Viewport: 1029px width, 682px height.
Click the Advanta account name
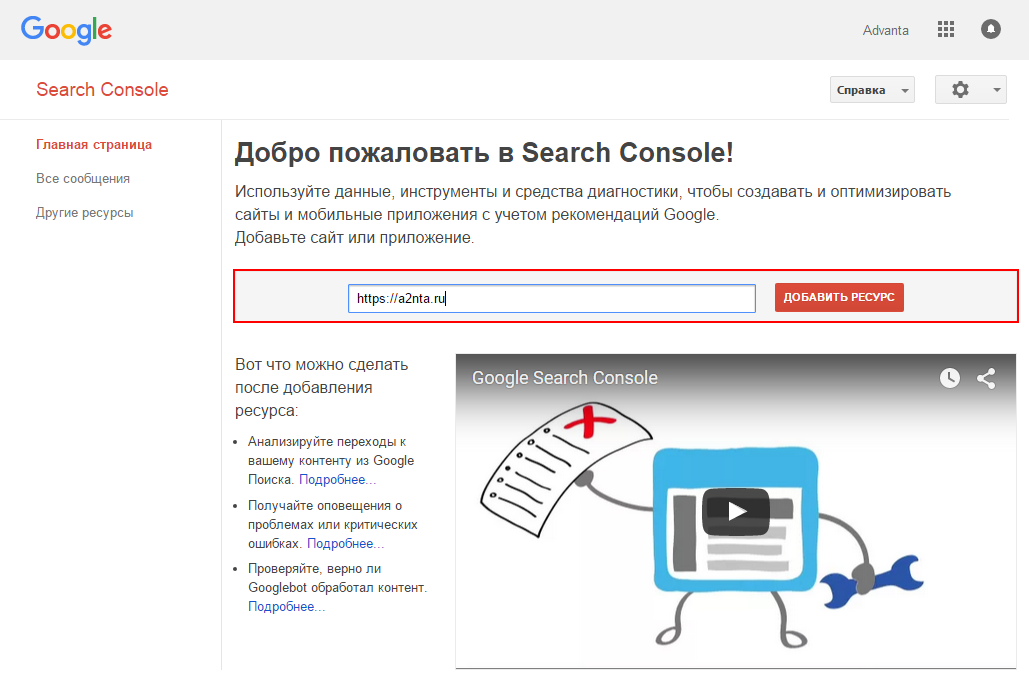click(x=885, y=30)
